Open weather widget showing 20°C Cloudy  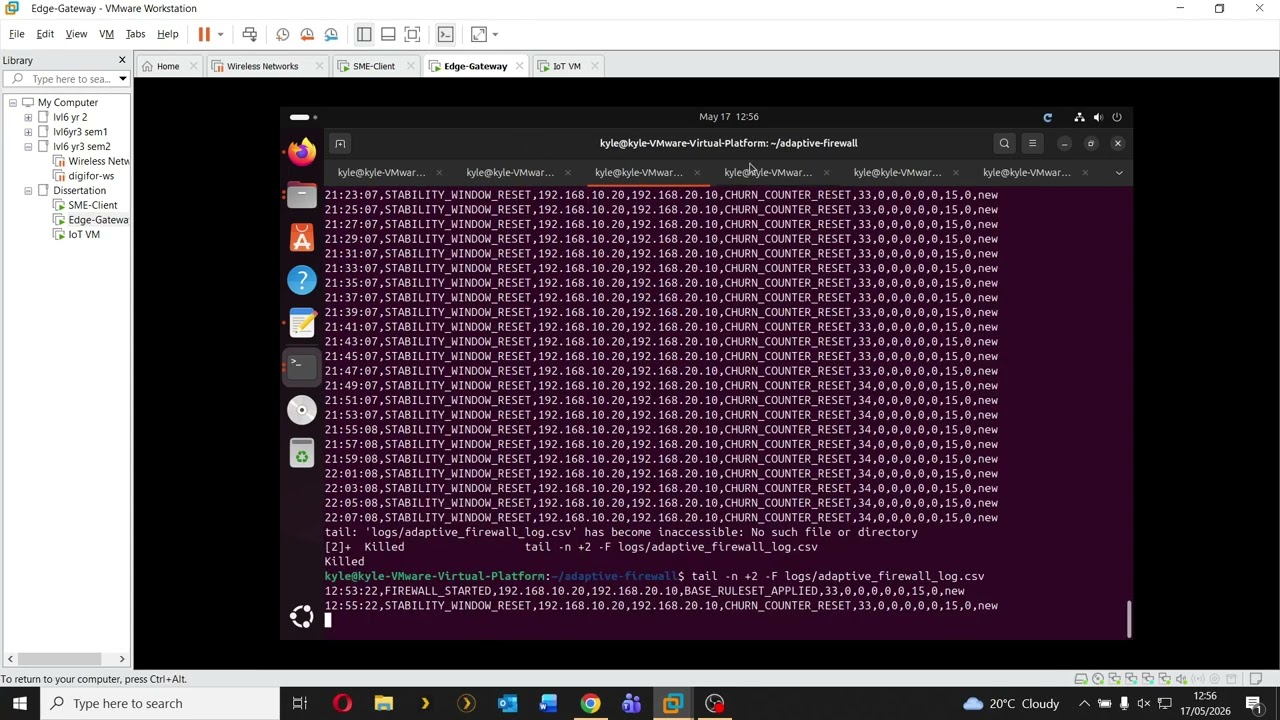tap(1010, 703)
